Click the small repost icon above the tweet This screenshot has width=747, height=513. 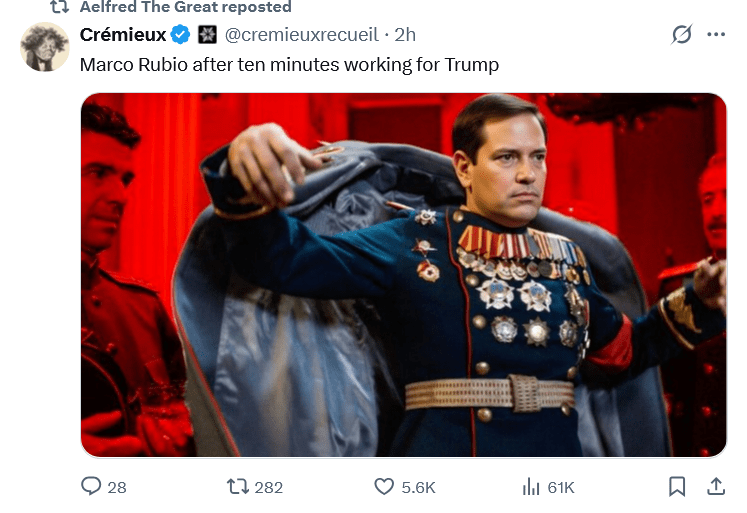(x=60, y=7)
